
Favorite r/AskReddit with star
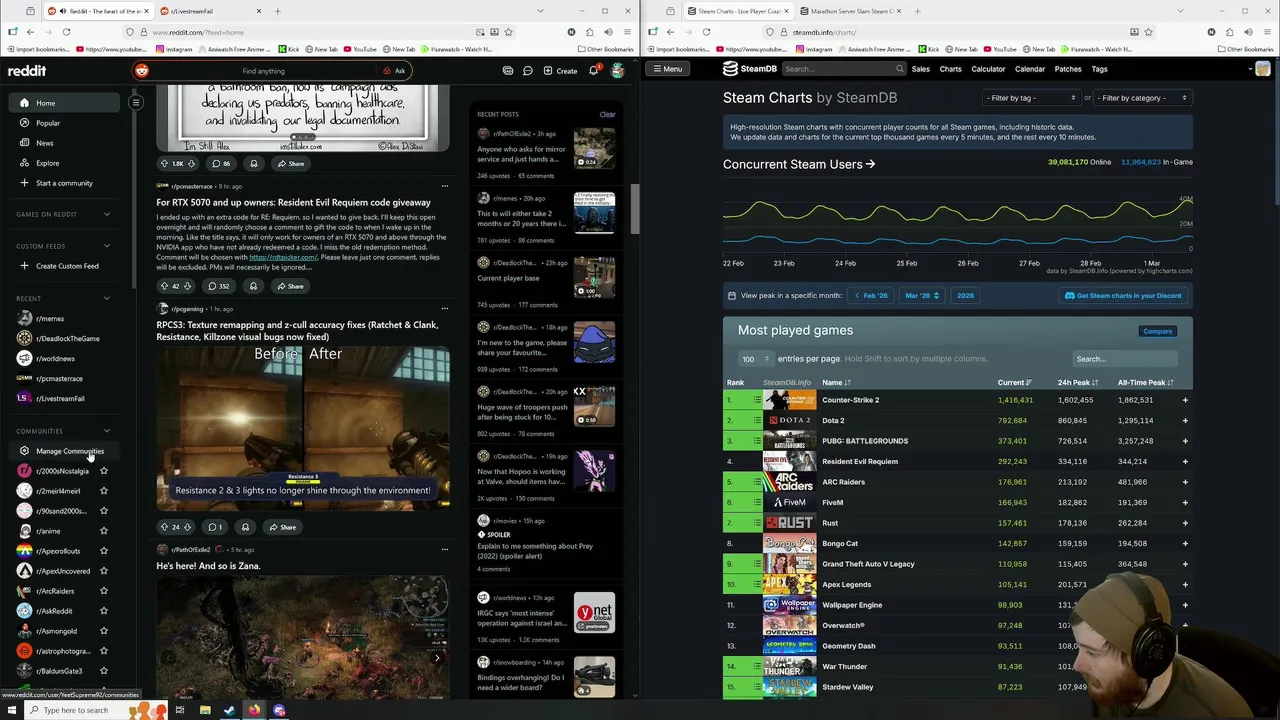(103, 611)
